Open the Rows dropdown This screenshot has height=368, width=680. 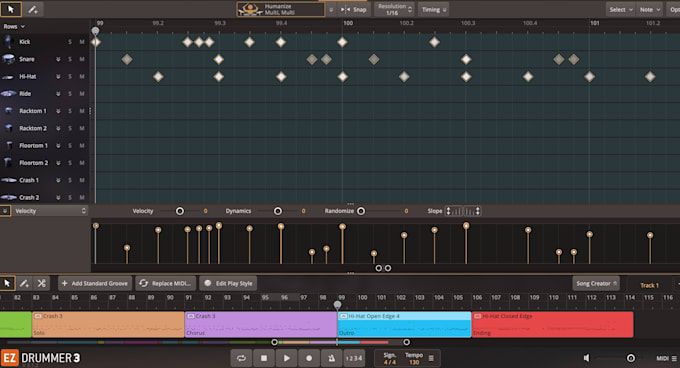click(14, 26)
